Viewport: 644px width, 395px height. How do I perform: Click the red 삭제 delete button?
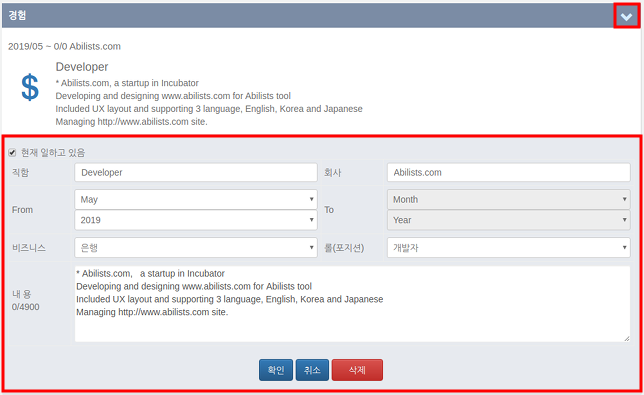click(357, 370)
